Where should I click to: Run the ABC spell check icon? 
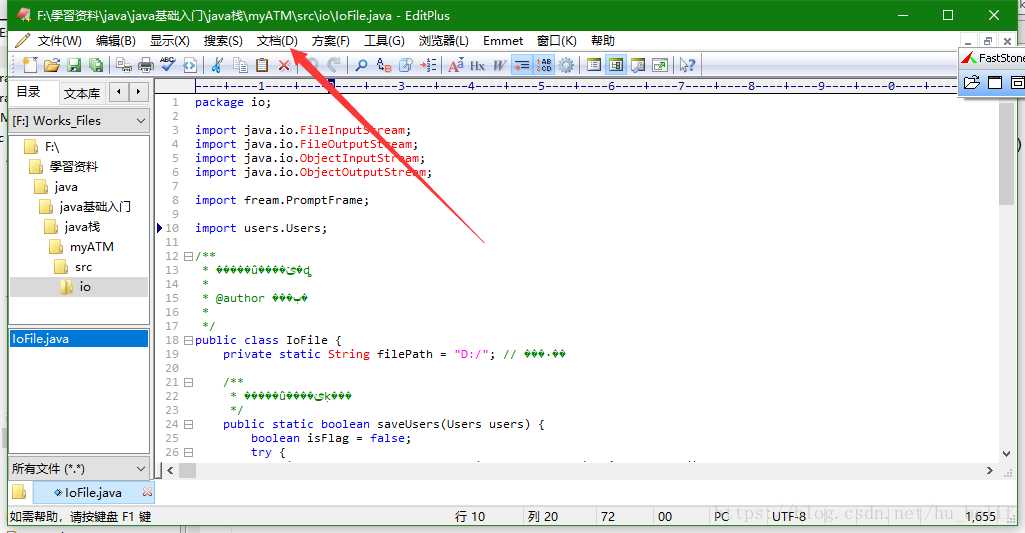(168, 65)
